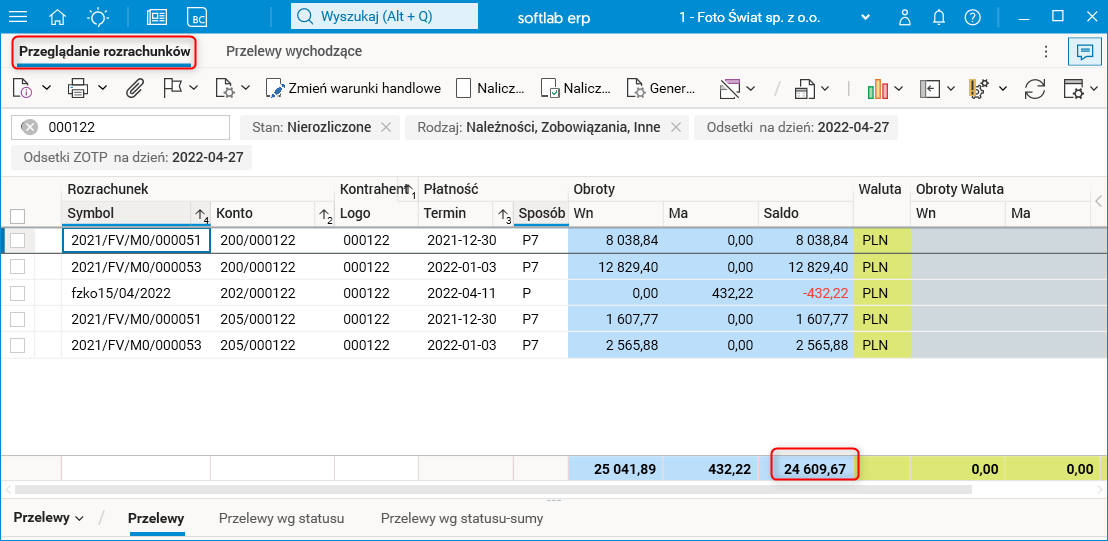Open the help question mark icon
Screen dimensions: 1108x541
pyautogui.click(x=972, y=17)
